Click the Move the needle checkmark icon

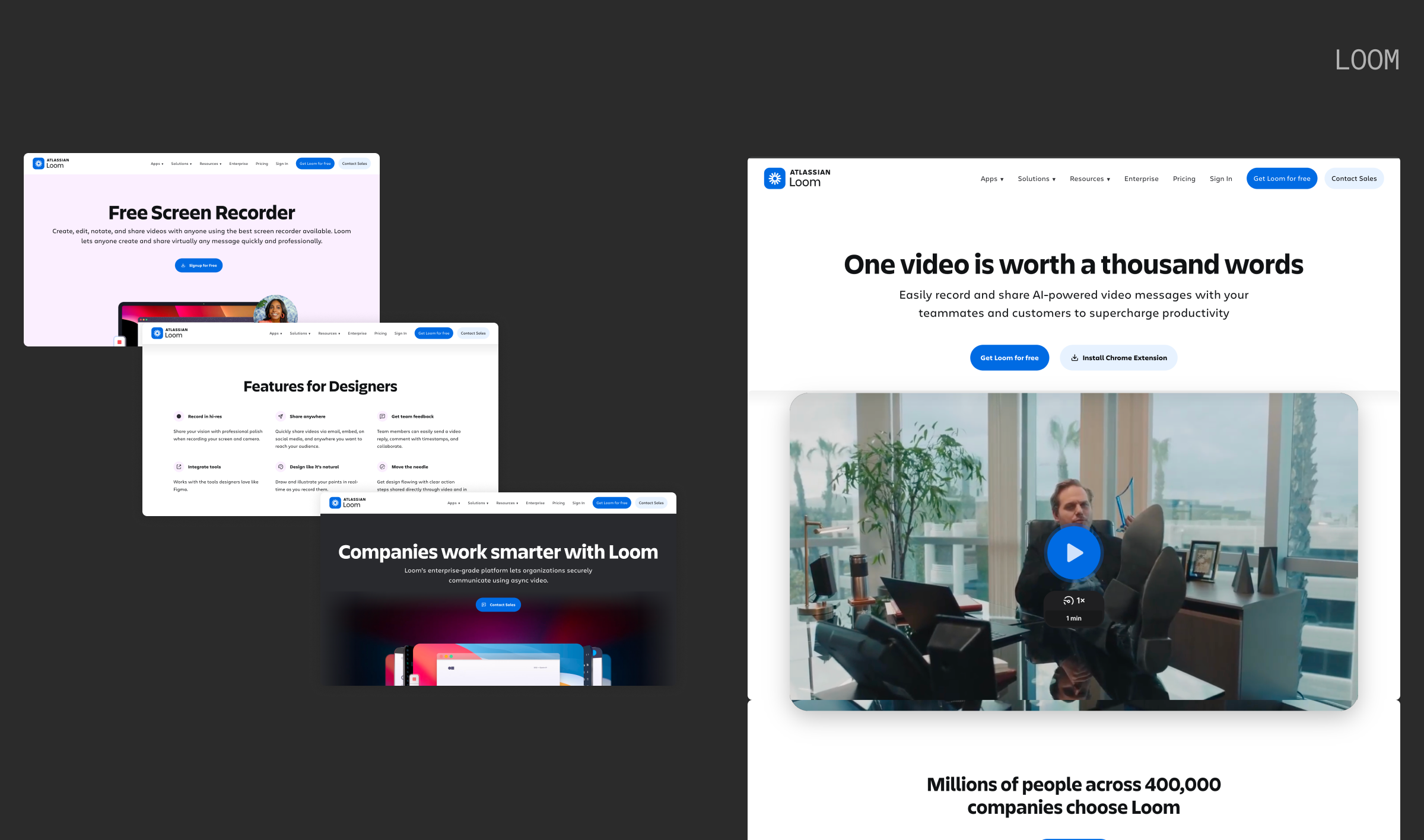coord(383,466)
